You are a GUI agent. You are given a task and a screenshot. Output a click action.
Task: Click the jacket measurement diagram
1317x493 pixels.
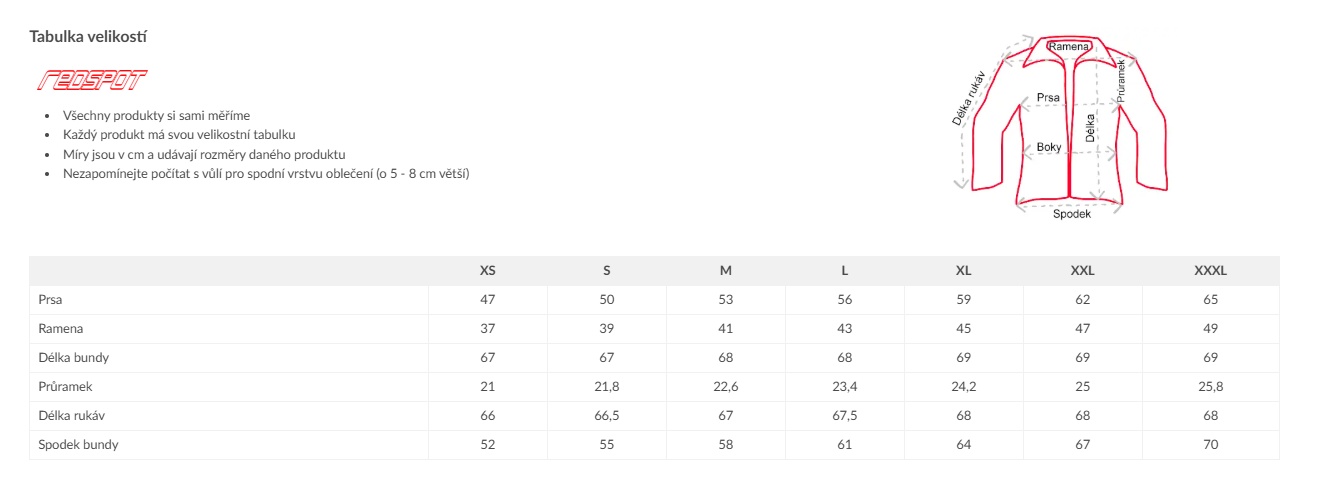point(1062,125)
